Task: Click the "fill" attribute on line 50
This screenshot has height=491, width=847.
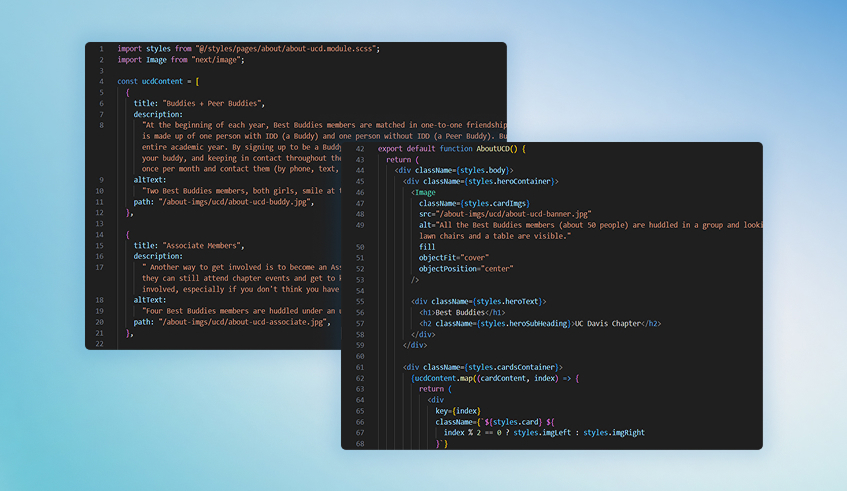Action: pos(427,247)
